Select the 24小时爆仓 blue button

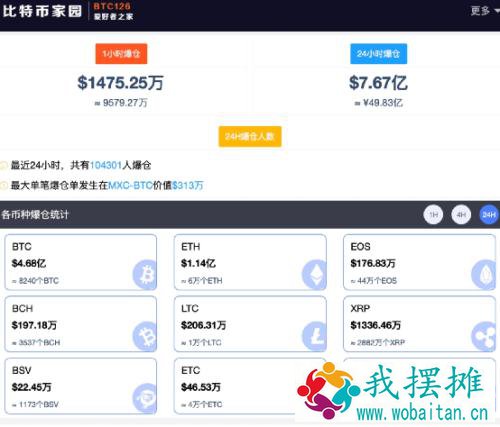tap(378, 54)
